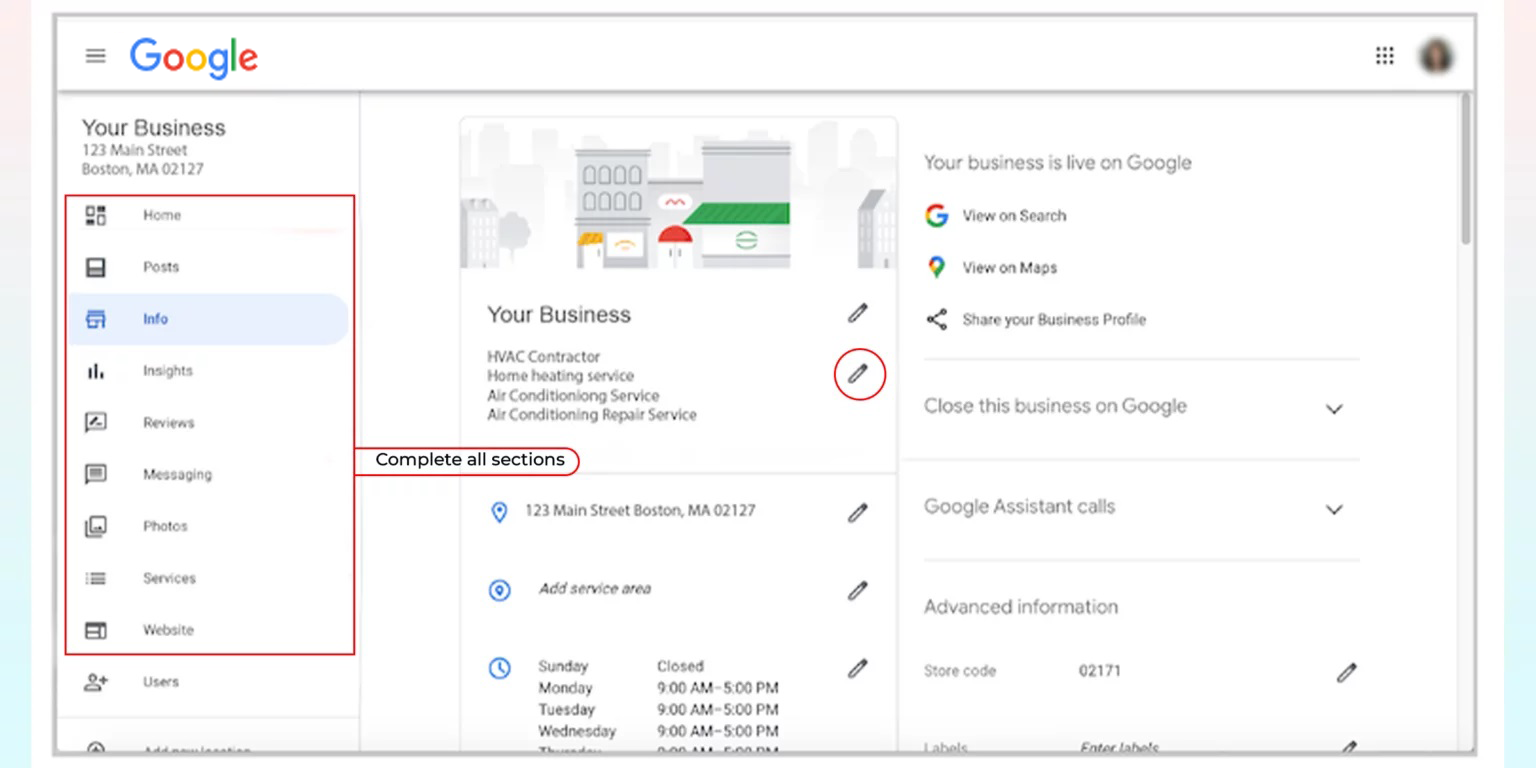Open the Google apps grid
Image resolution: width=1536 pixels, height=768 pixels.
tap(1384, 56)
